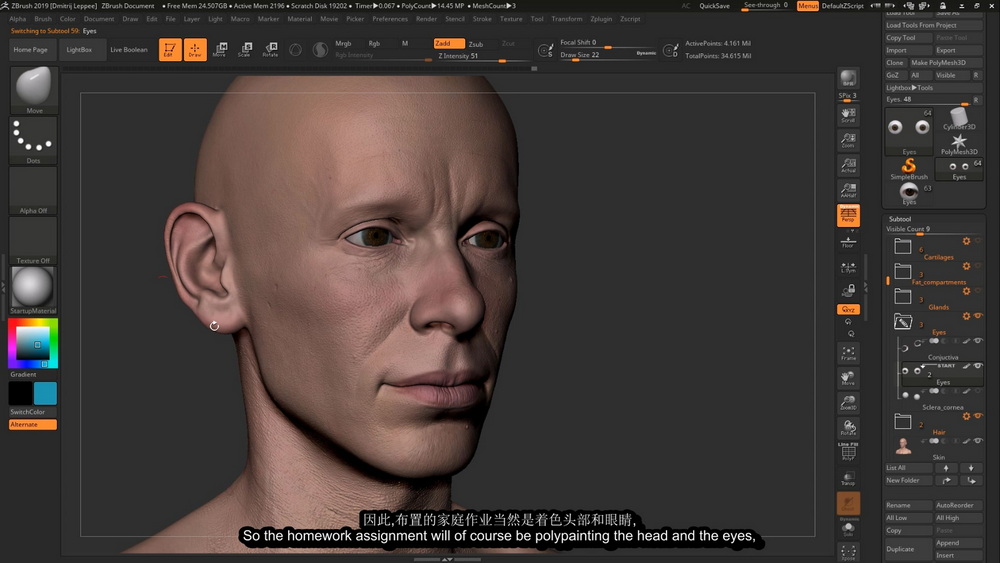The width and height of the screenshot is (1000, 563).
Task: Expand the Glands subtool folder
Action: (x=902, y=296)
